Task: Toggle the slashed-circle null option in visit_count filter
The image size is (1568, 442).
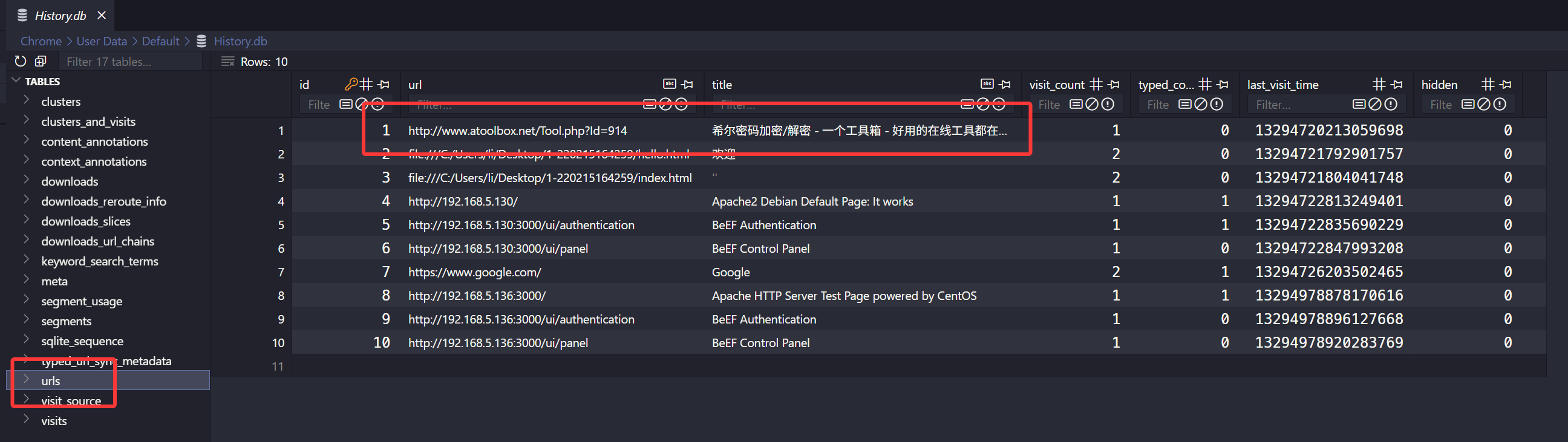Action: tap(1092, 104)
